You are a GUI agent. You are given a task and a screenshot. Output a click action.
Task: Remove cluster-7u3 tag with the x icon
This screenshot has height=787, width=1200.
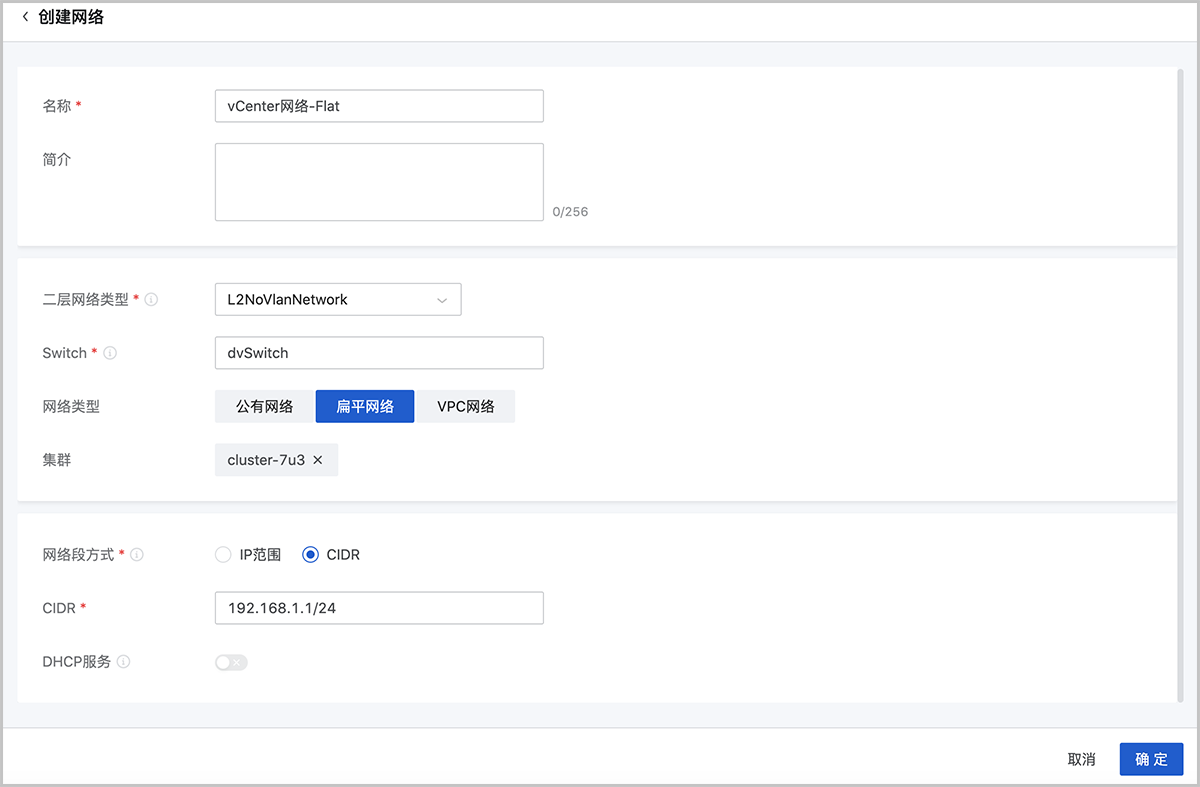pyautogui.click(x=318, y=460)
